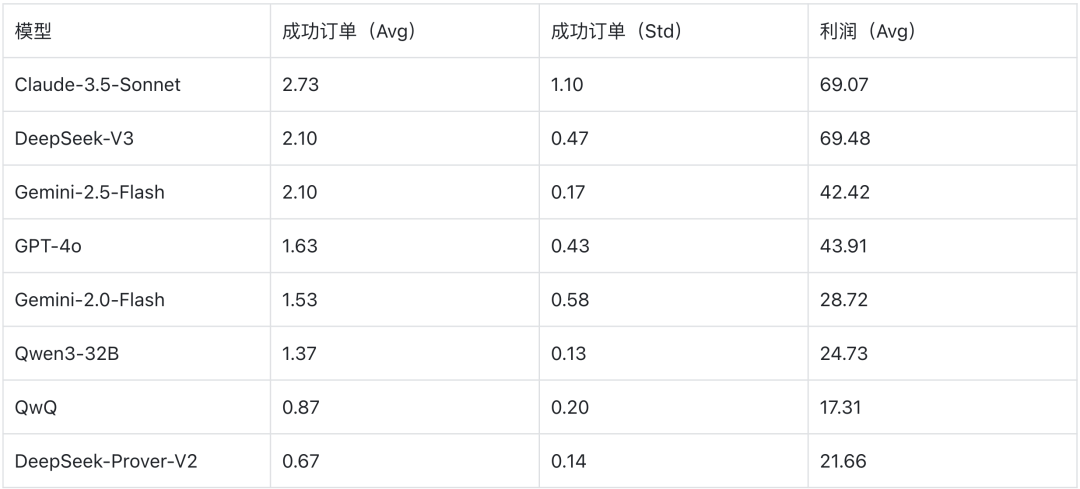Click the 1.10 Std value
This screenshot has height=489, width=1080.
point(567,85)
